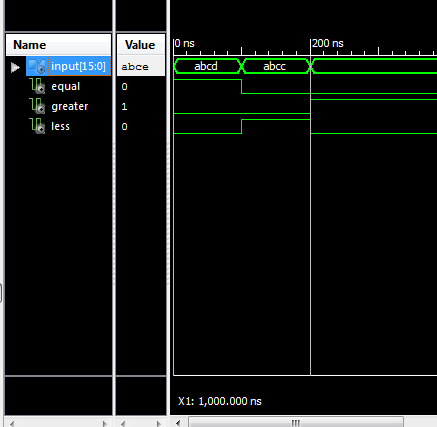Select the greater signal icon

point(37,106)
